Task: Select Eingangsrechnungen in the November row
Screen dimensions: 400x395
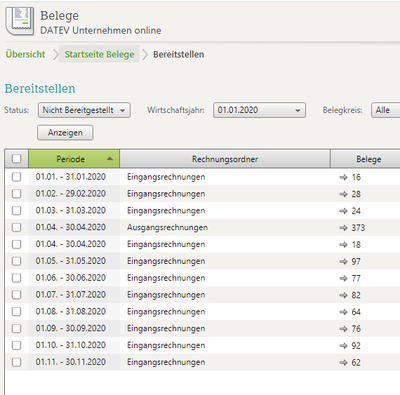Action: point(166,362)
